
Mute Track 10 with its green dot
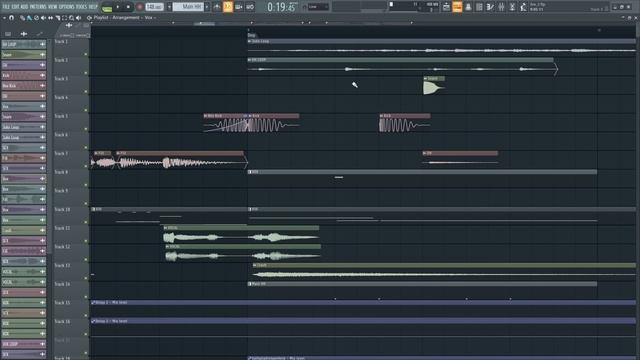click(x=86, y=222)
